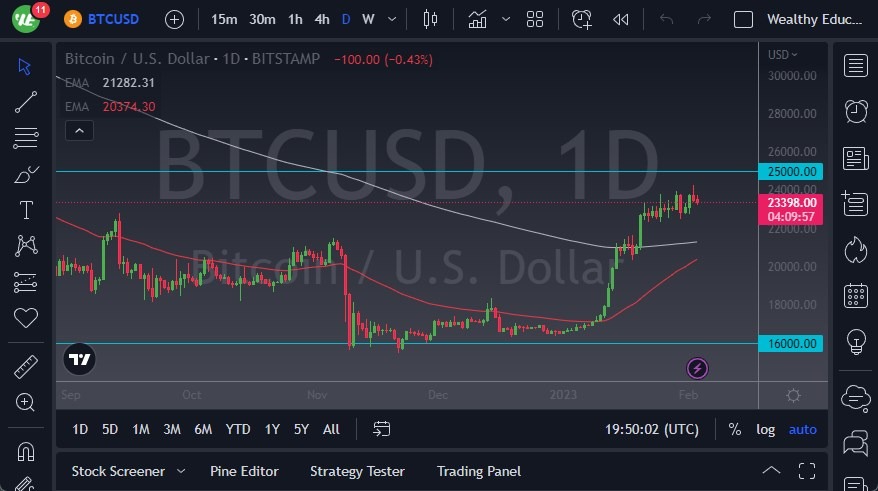Select the text annotation tool

(26, 210)
